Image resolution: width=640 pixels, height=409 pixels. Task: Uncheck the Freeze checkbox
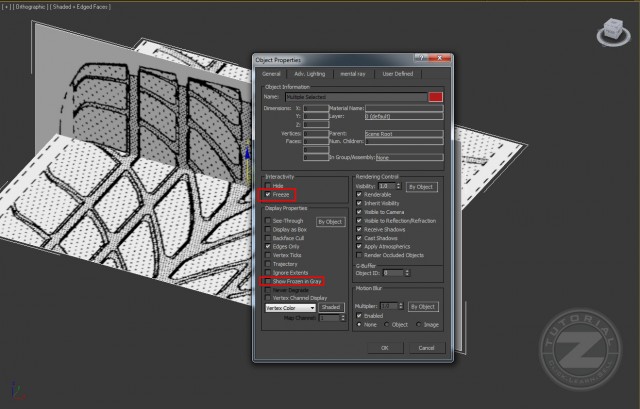268,195
